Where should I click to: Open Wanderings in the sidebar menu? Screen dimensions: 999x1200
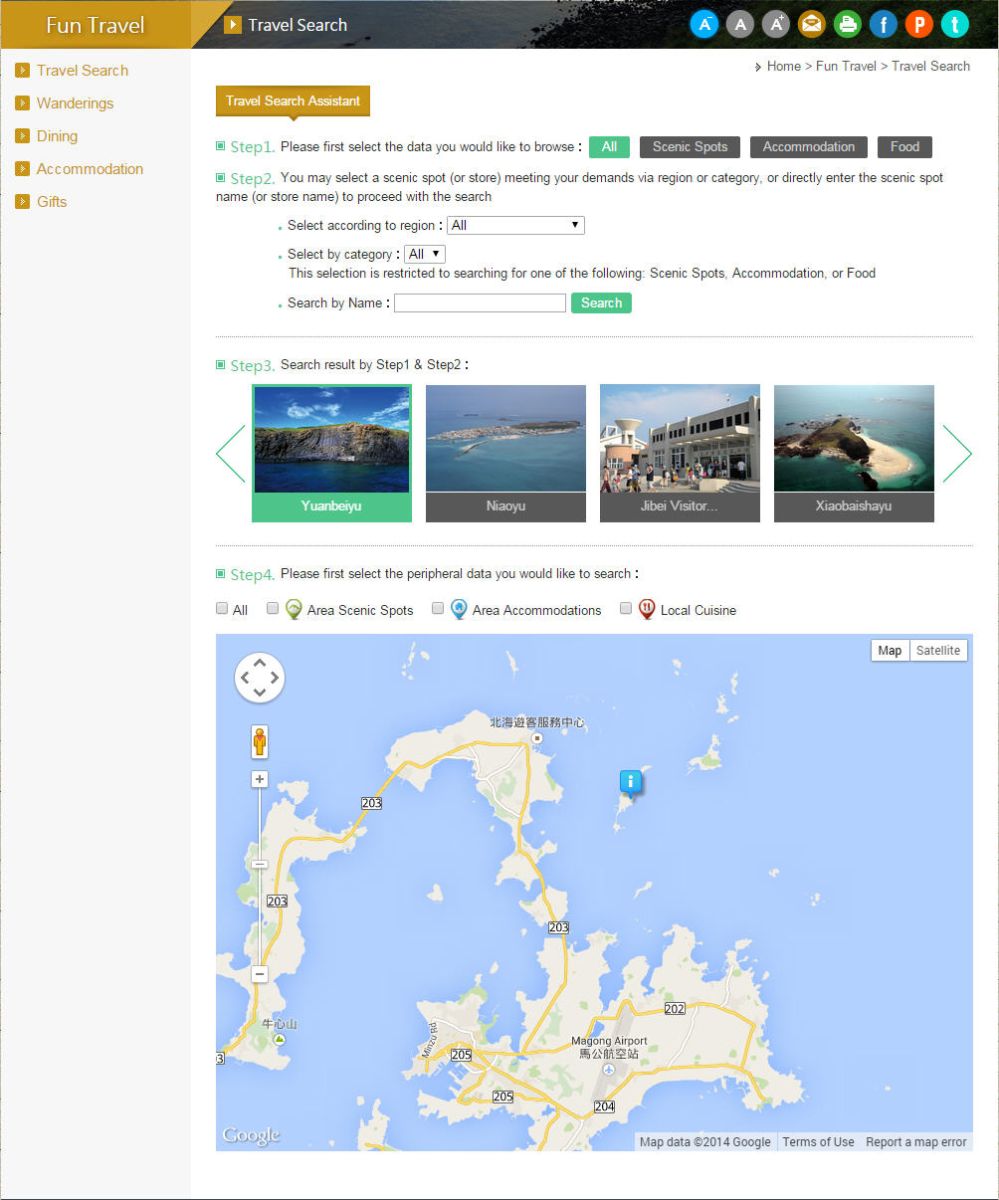[x=75, y=103]
